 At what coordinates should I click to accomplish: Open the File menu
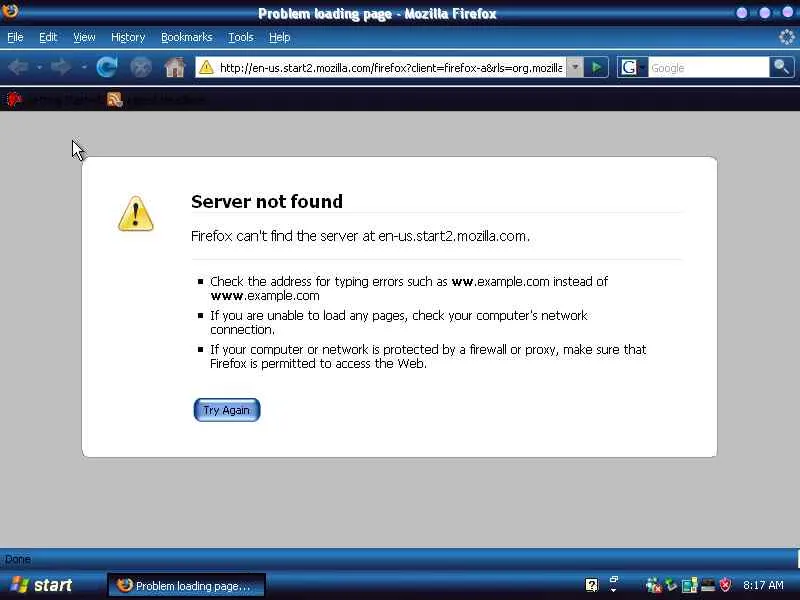[x=15, y=37]
